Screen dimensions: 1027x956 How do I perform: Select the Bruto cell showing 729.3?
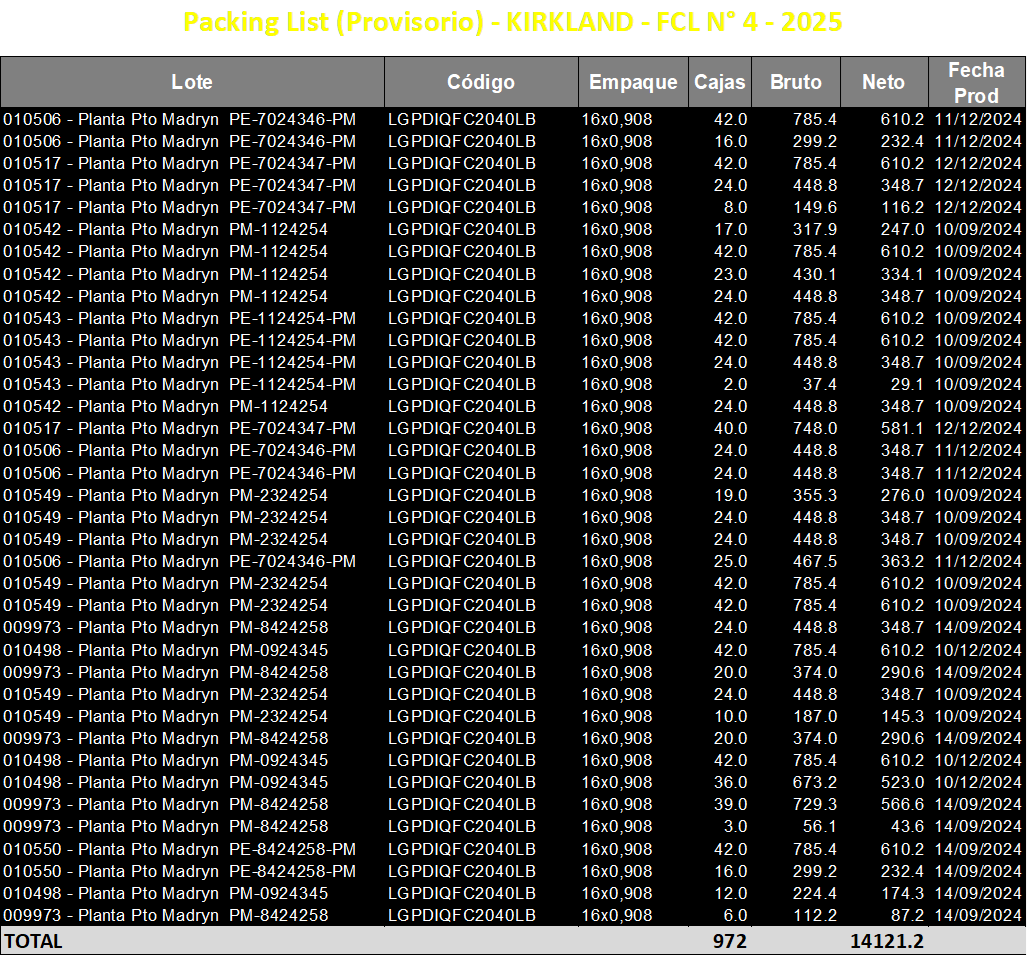(x=815, y=804)
